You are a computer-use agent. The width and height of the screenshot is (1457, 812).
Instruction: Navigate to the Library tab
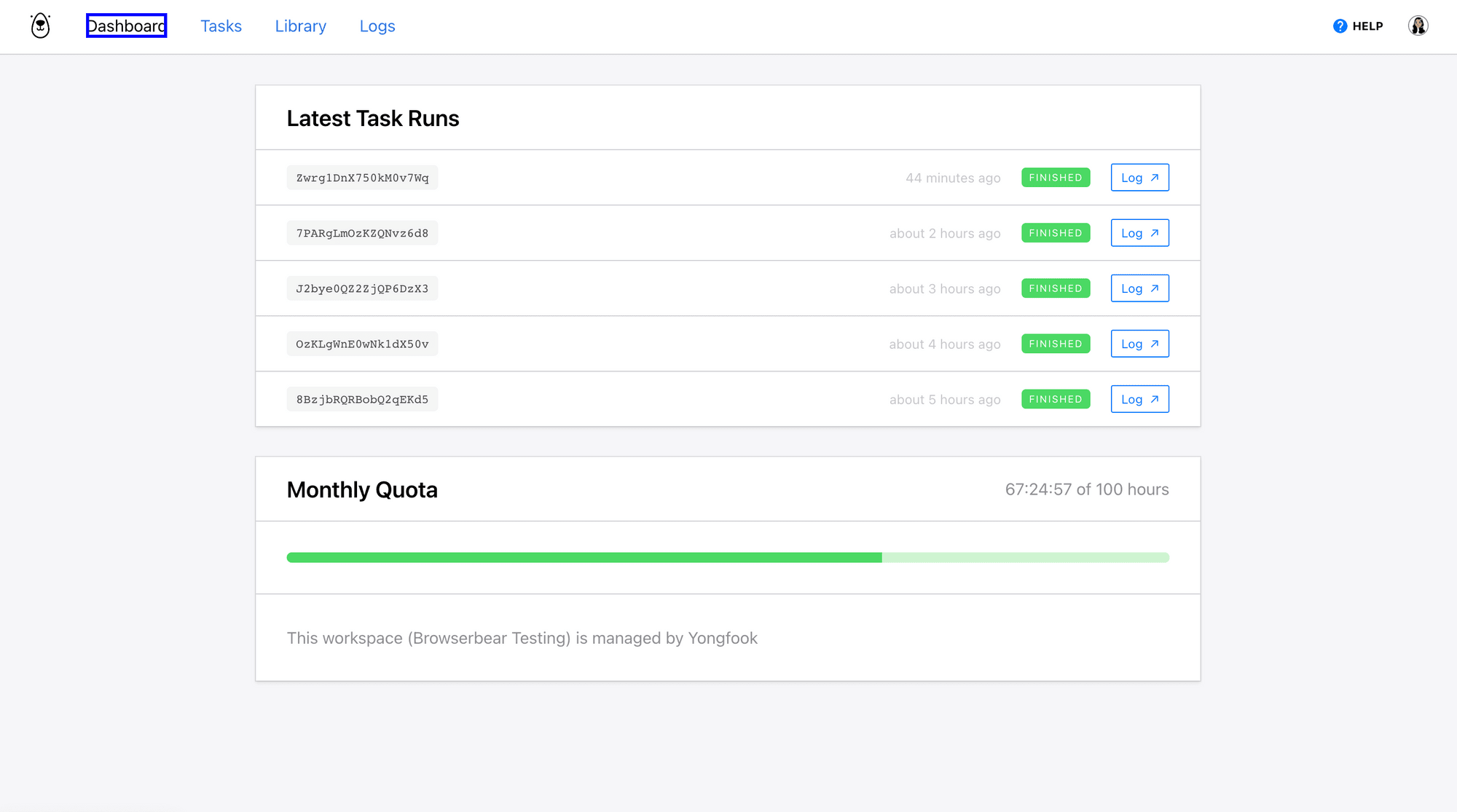tap(300, 26)
